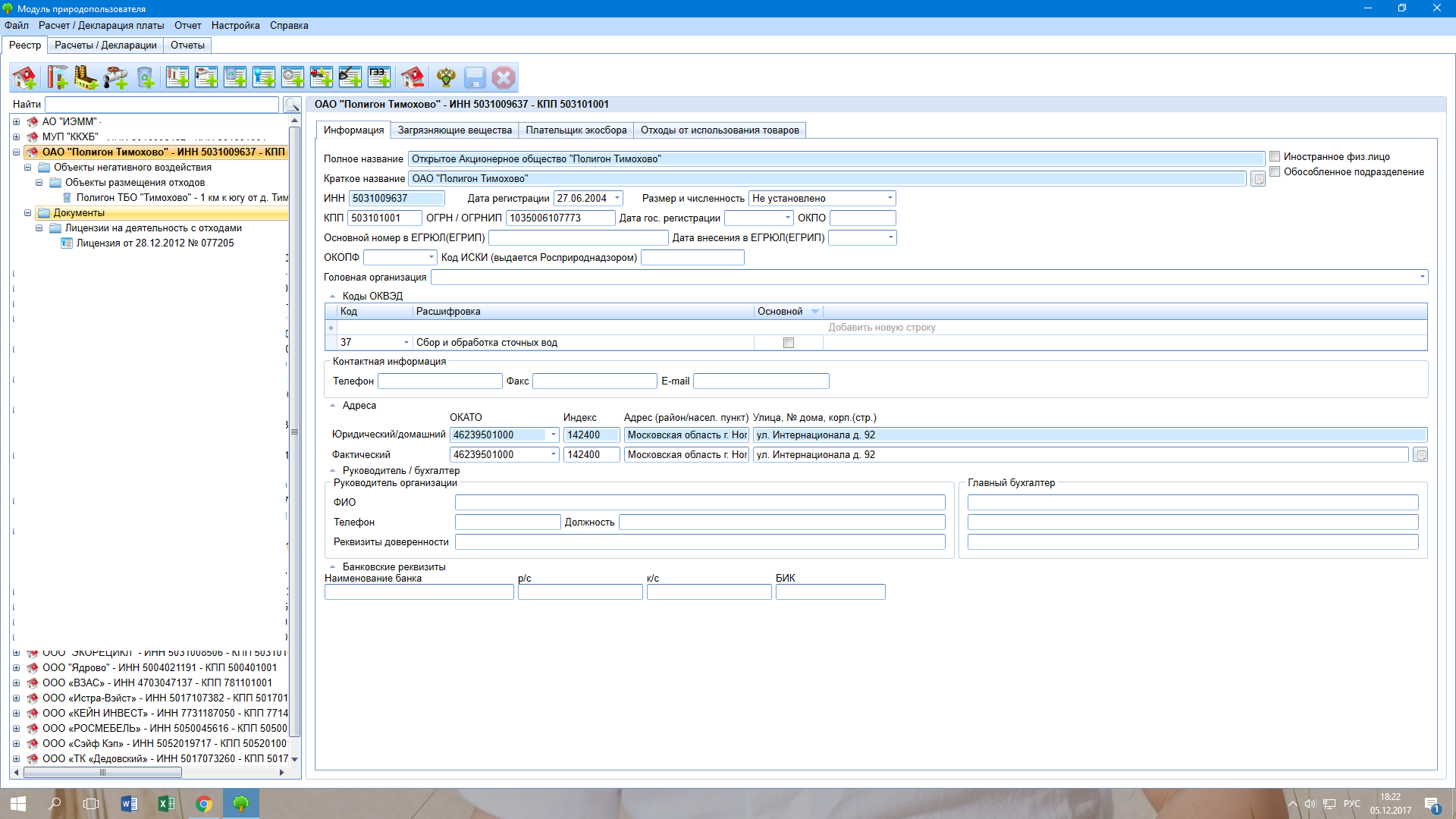Image resolution: width=1456 pixels, height=819 pixels.
Task: Tick the Основной checkbox for ОКВЭД 37
Action: (x=788, y=343)
